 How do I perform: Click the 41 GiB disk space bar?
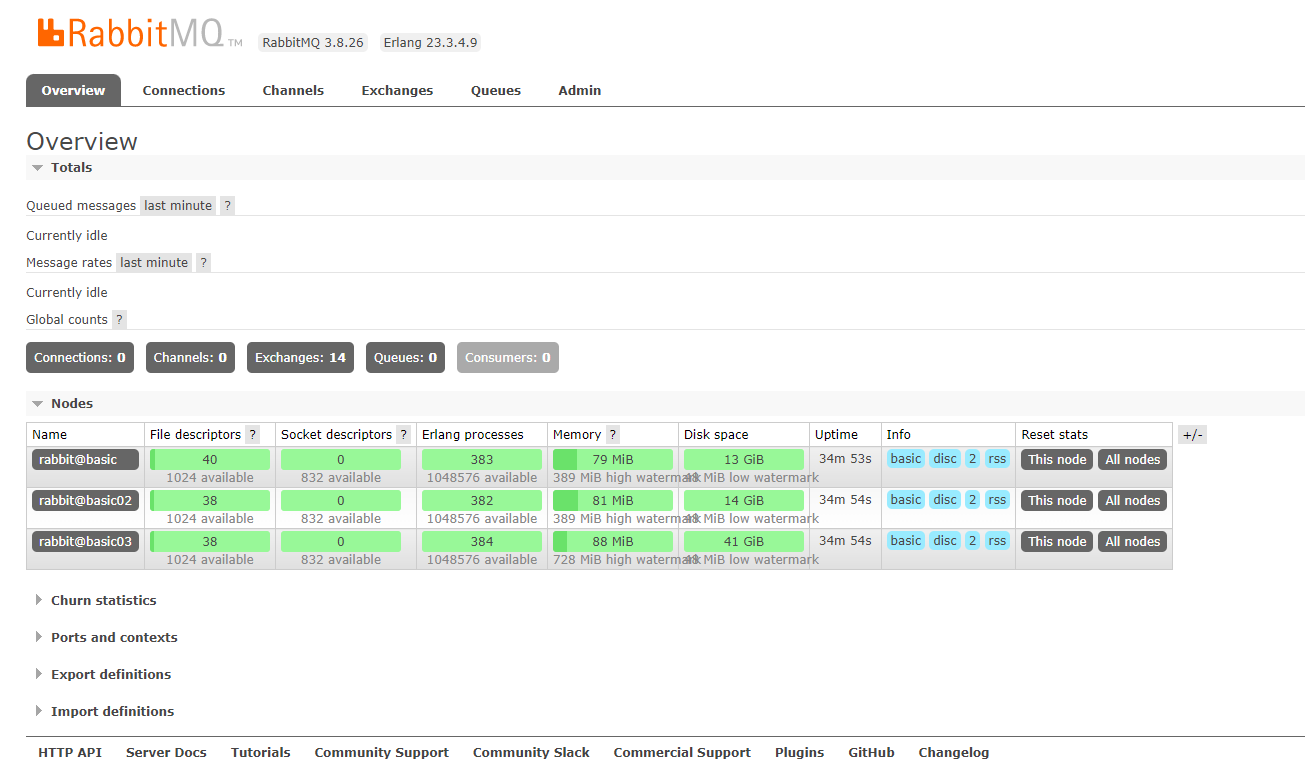click(x=744, y=541)
